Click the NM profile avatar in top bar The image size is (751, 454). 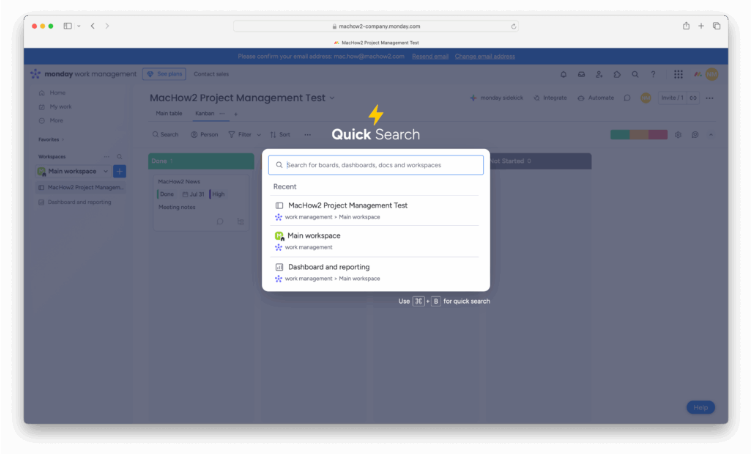pyautogui.click(x=712, y=74)
